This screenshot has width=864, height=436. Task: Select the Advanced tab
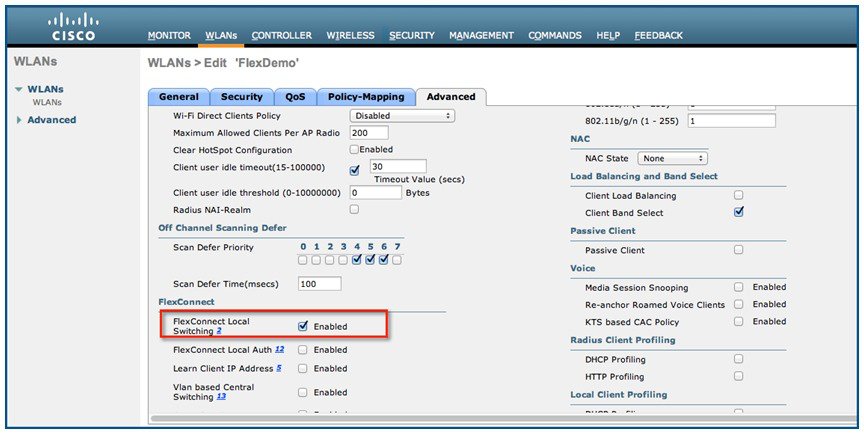(451, 97)
